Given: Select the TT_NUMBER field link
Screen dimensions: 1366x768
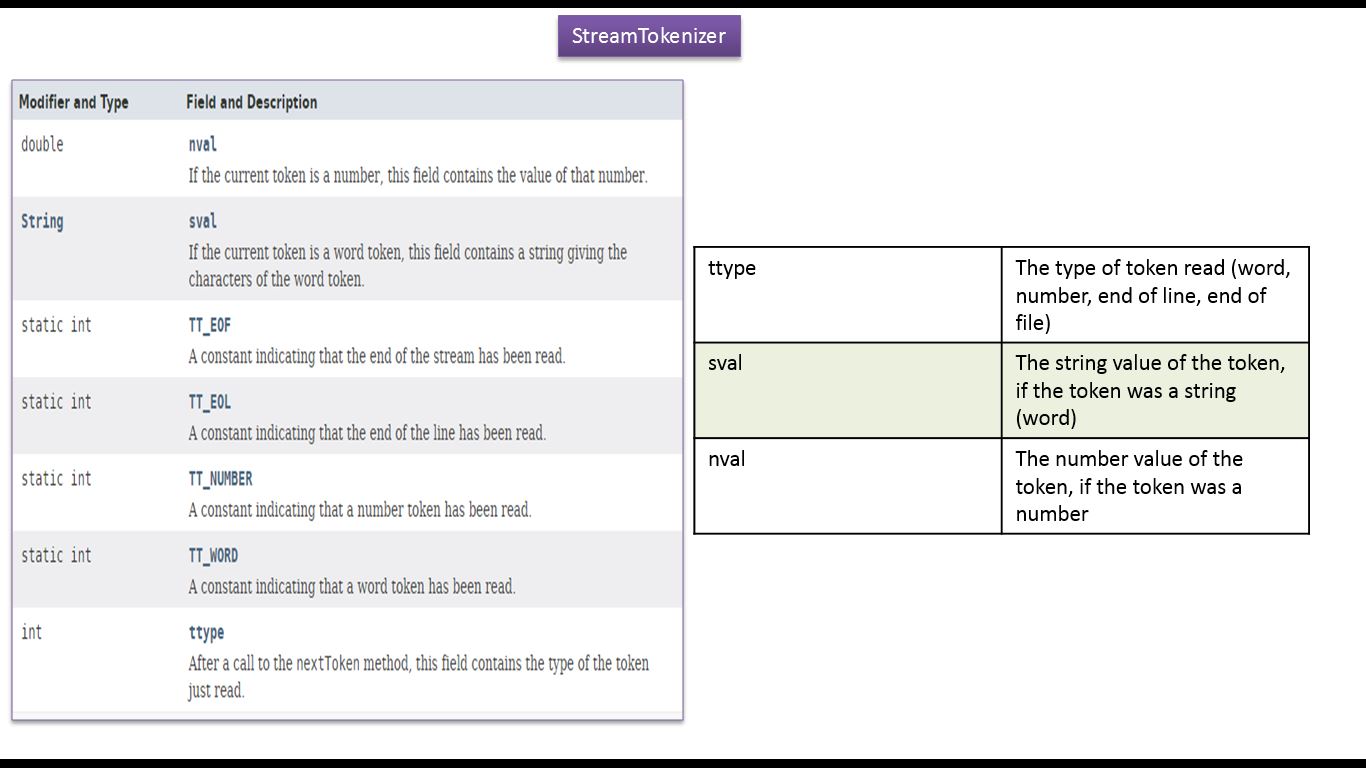Looking at the screenshot, I should point(220,479).
